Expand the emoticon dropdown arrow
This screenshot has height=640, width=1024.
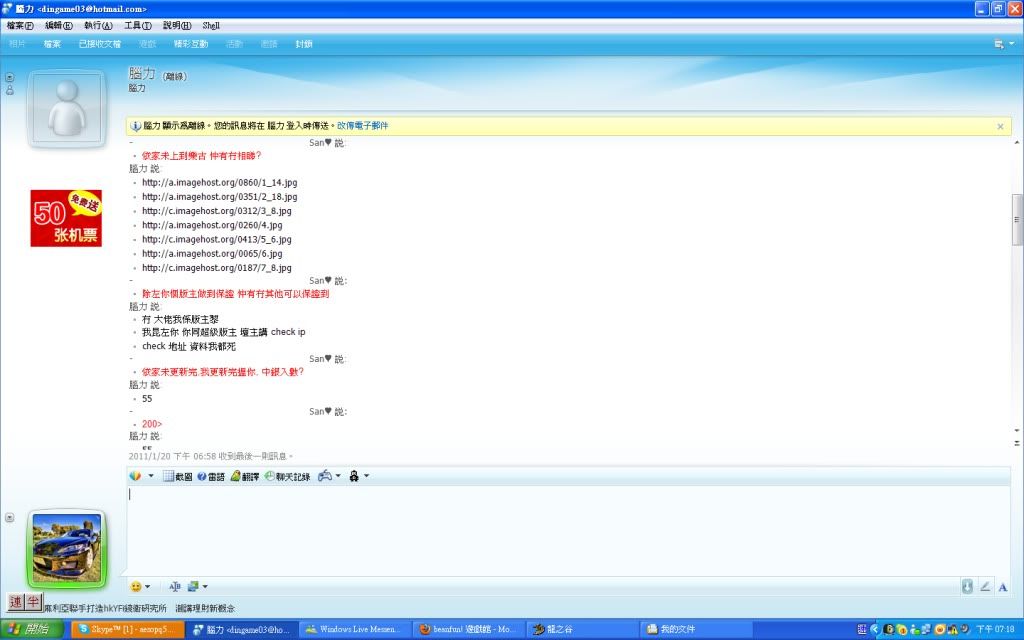coord(147,586)
